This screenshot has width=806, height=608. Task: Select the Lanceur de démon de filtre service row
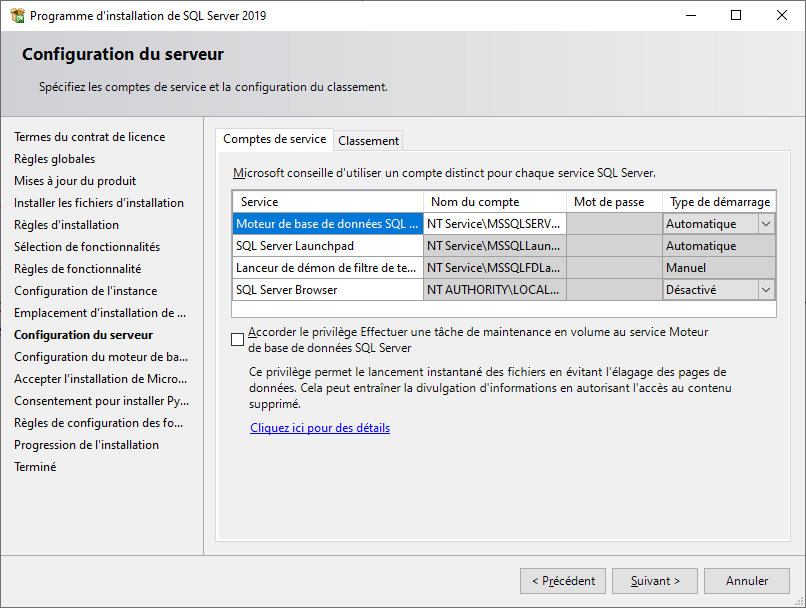coord(327,268)
